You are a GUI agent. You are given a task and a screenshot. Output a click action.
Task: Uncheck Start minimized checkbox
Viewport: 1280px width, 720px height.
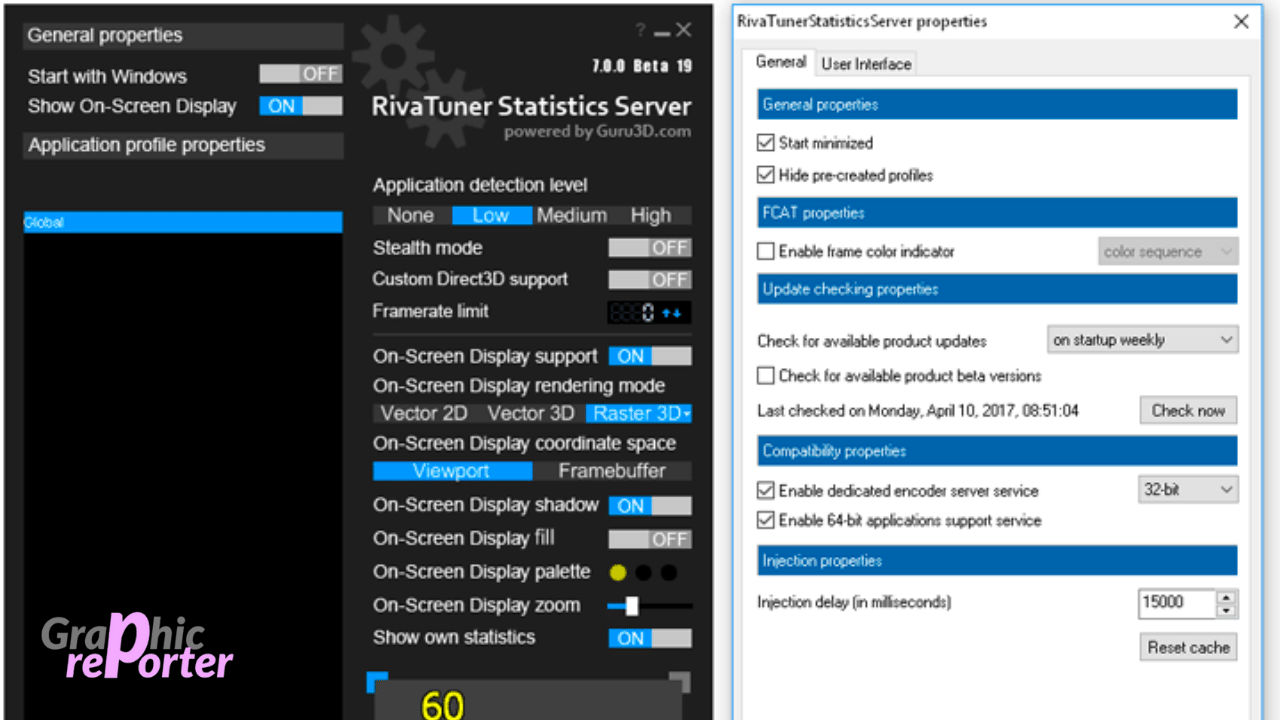(x=766, y=143)
